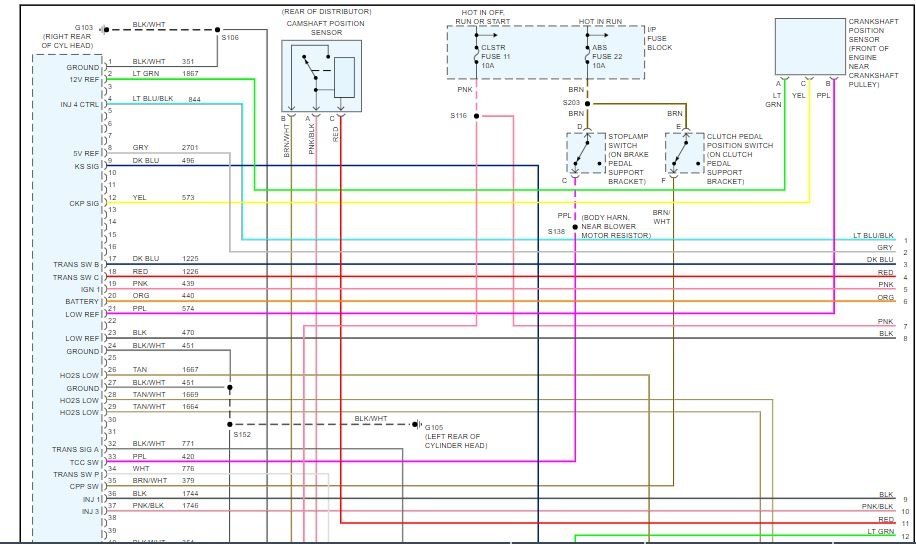
Task: Select the S203 splice label
Action: (x=571, y=103)
